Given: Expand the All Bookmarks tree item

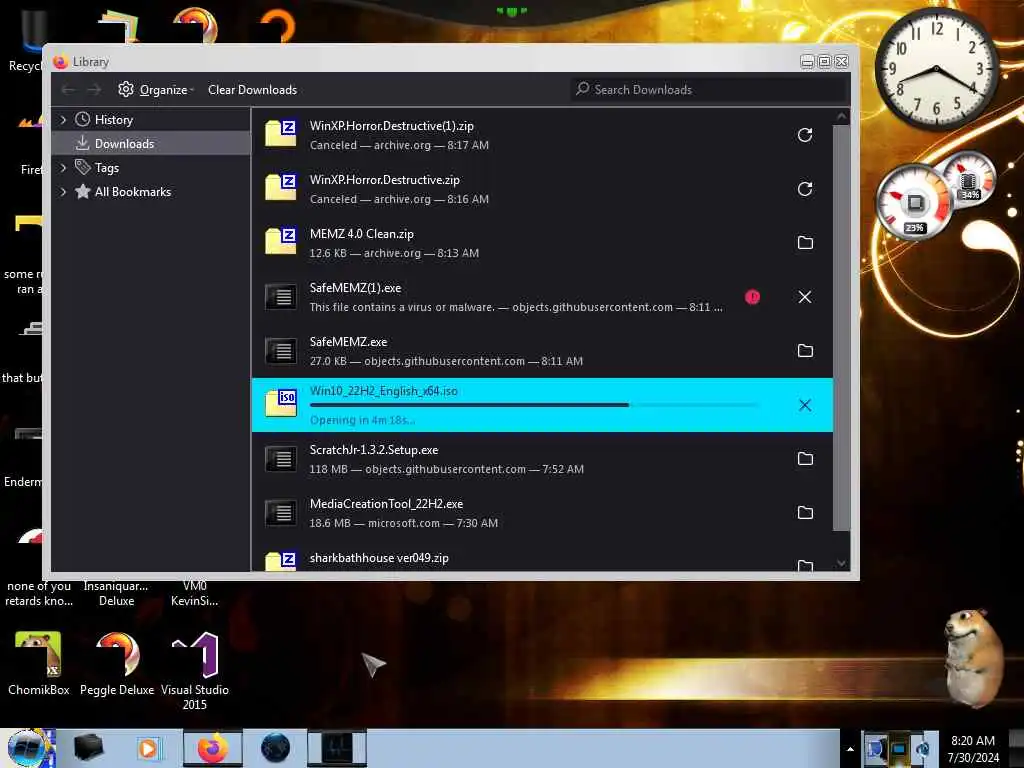Looking at the screenshot, I should [63, 192].
